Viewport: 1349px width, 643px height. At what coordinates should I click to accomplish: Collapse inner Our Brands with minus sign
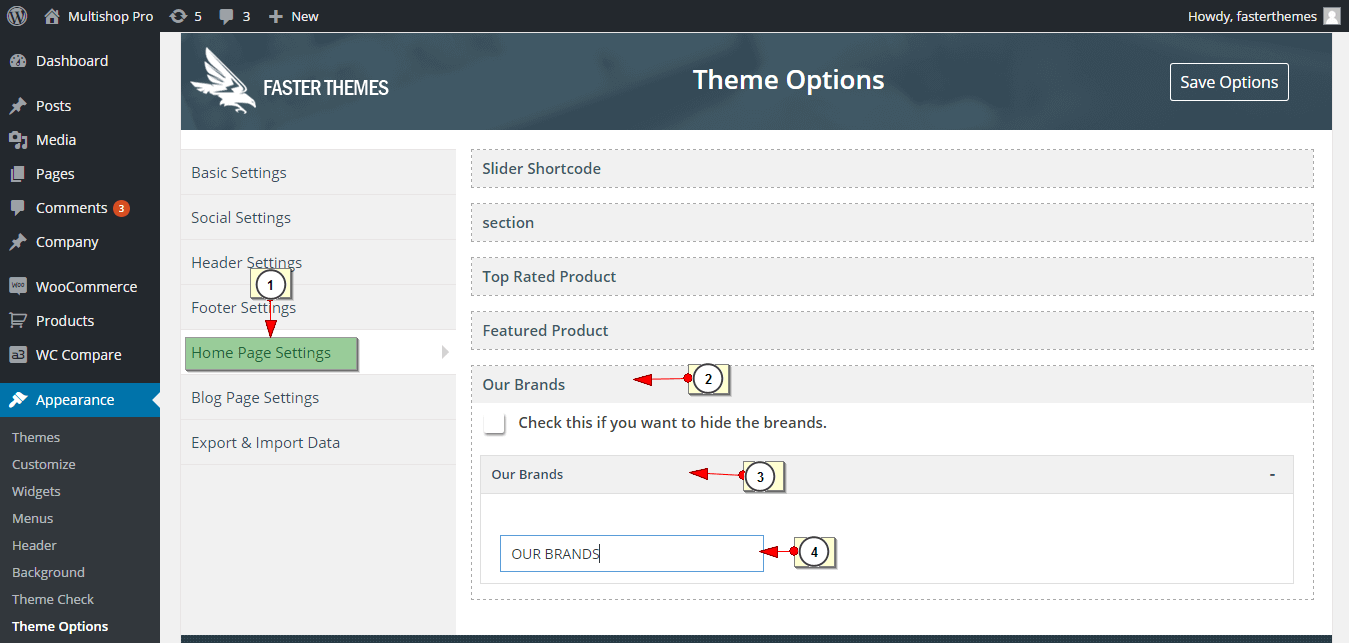point(1272,474)
